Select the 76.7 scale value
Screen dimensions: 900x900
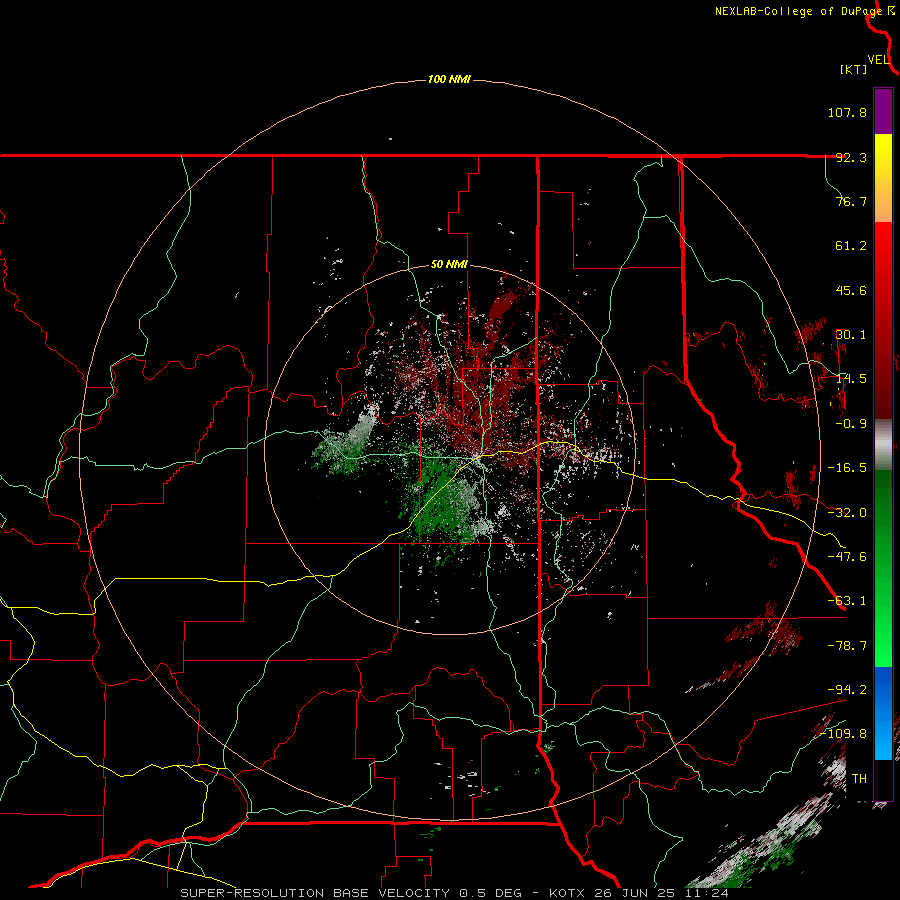tap(851, 201)
